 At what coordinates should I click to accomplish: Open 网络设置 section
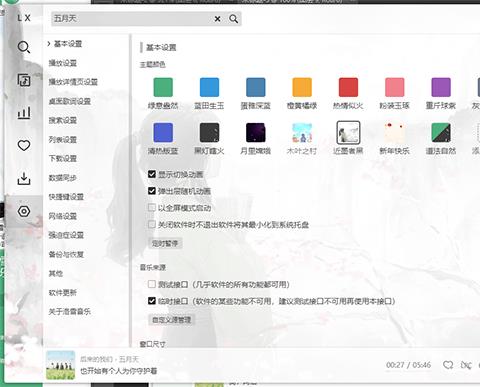tap(63, 216)
